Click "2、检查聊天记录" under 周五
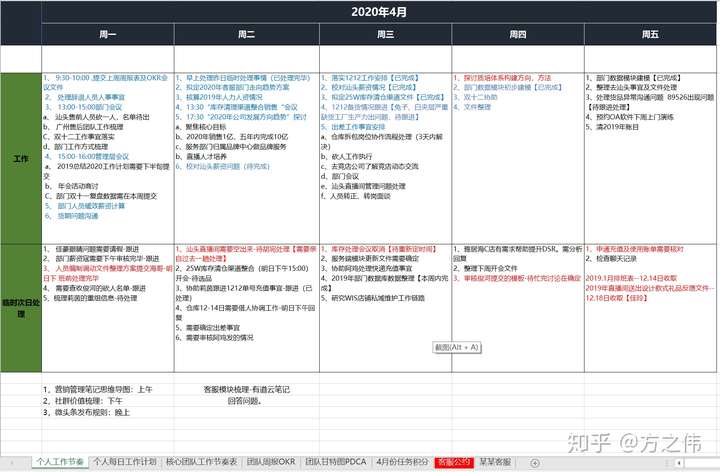 pyautogui.click(x=611, y=258)
